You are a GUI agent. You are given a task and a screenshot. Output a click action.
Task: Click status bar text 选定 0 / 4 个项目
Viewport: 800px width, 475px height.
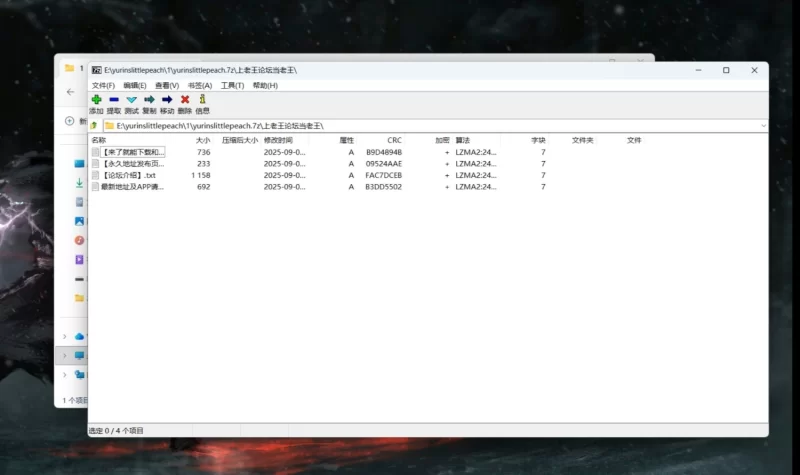(x=116, y=431)
